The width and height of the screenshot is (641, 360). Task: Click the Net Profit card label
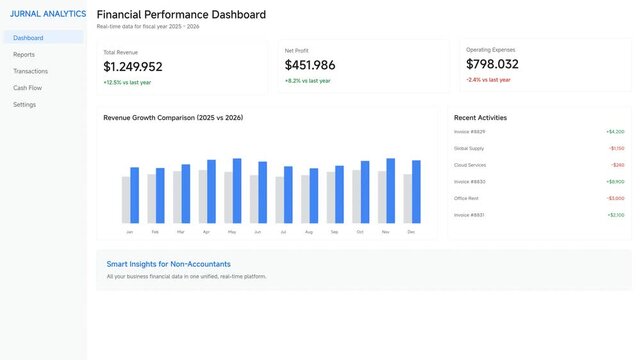tap(297, 51)
